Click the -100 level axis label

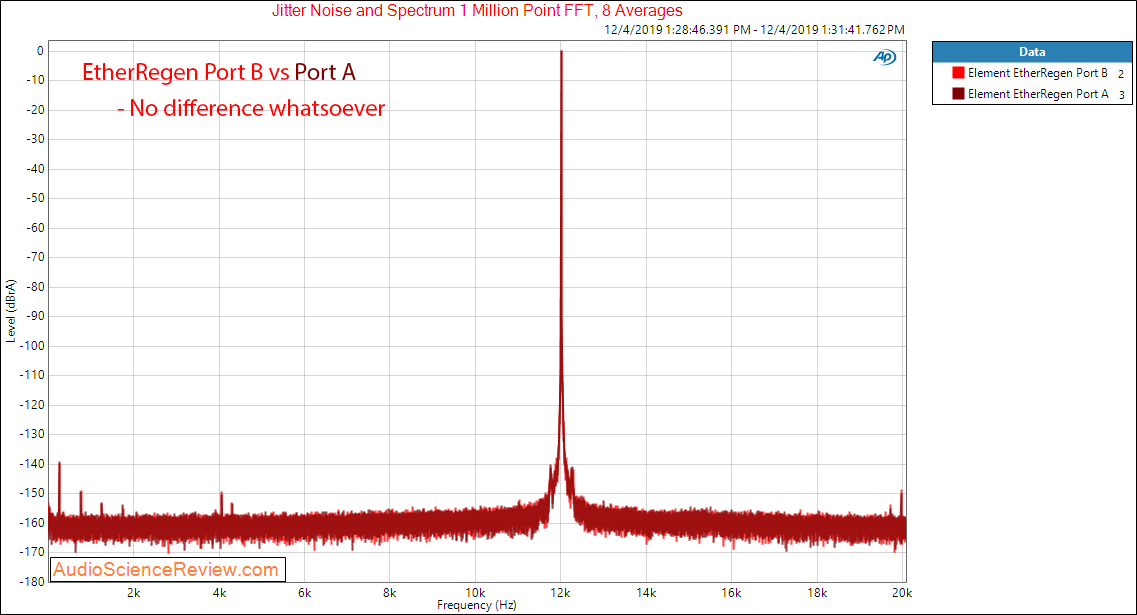point(32,345)
